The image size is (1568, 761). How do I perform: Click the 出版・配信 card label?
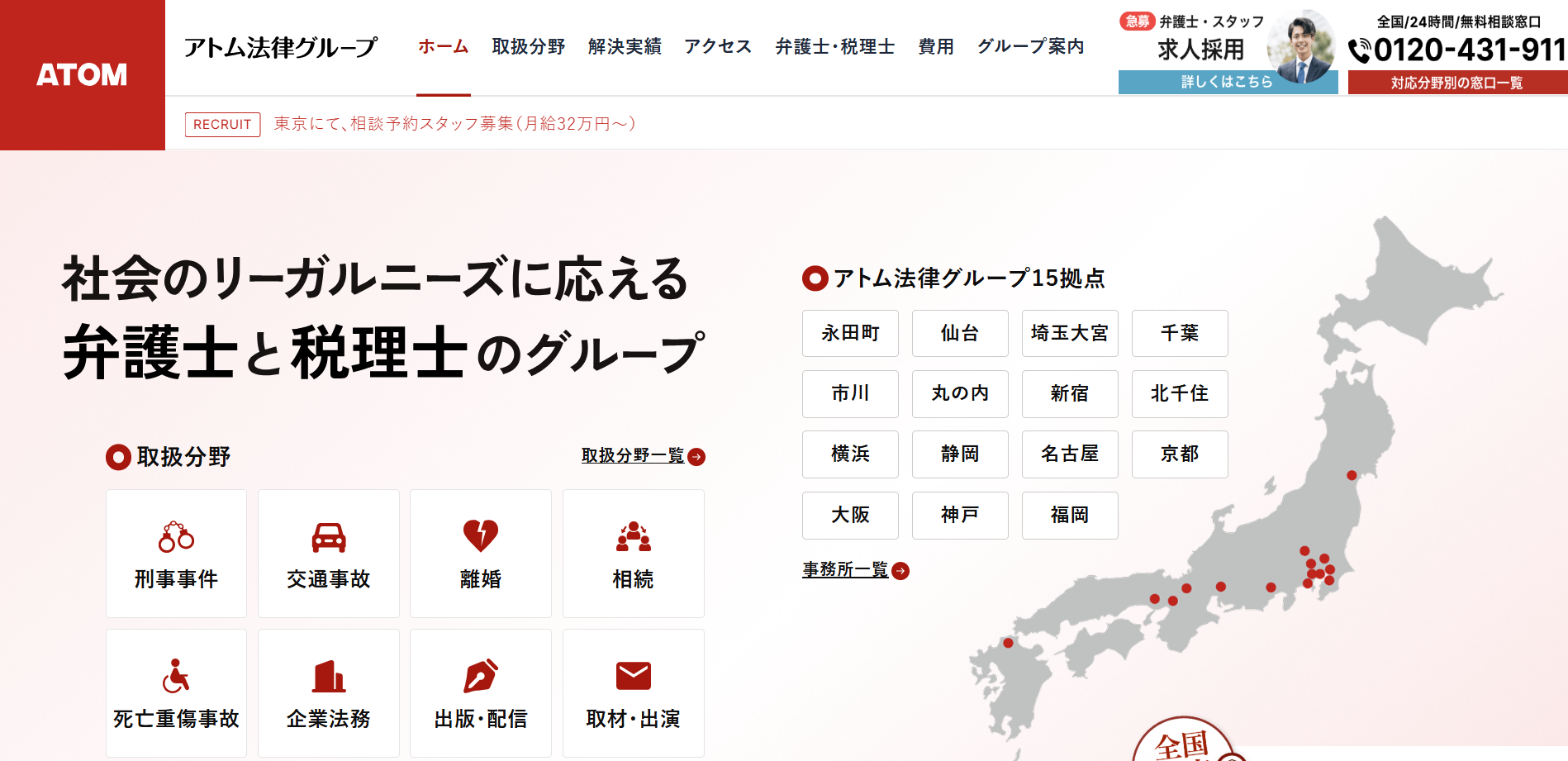coord(481,719)
